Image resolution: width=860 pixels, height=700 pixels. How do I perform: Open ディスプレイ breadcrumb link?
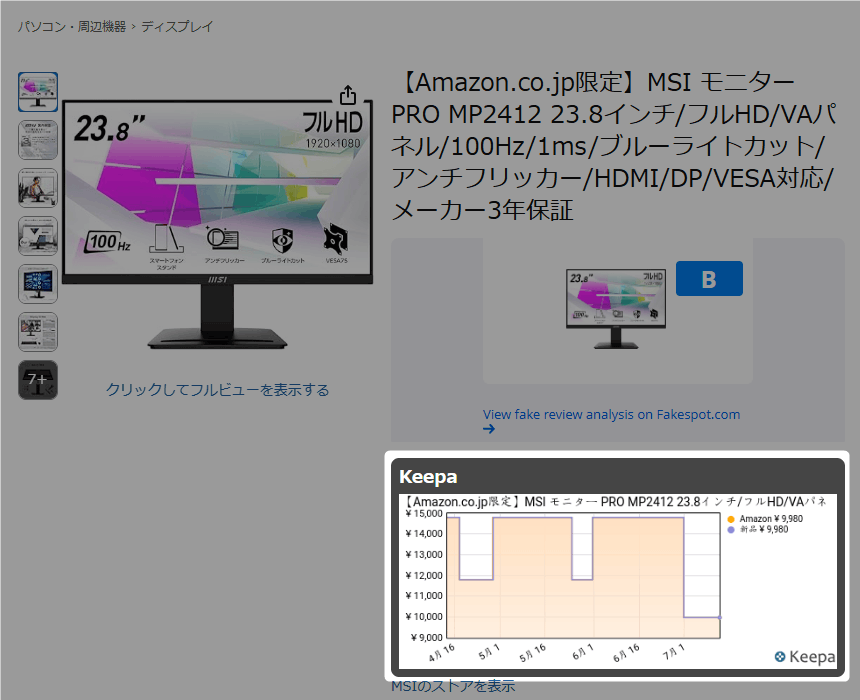coord(177,26)
